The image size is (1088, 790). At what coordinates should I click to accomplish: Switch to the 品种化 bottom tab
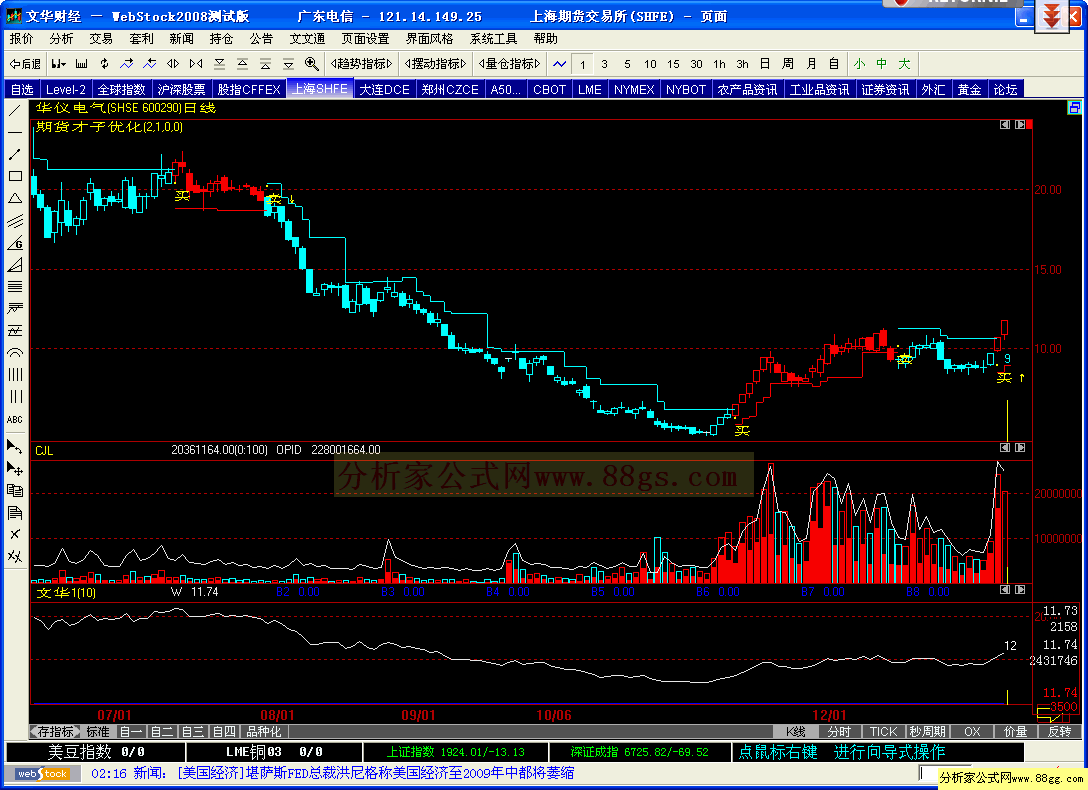[264, 732]
